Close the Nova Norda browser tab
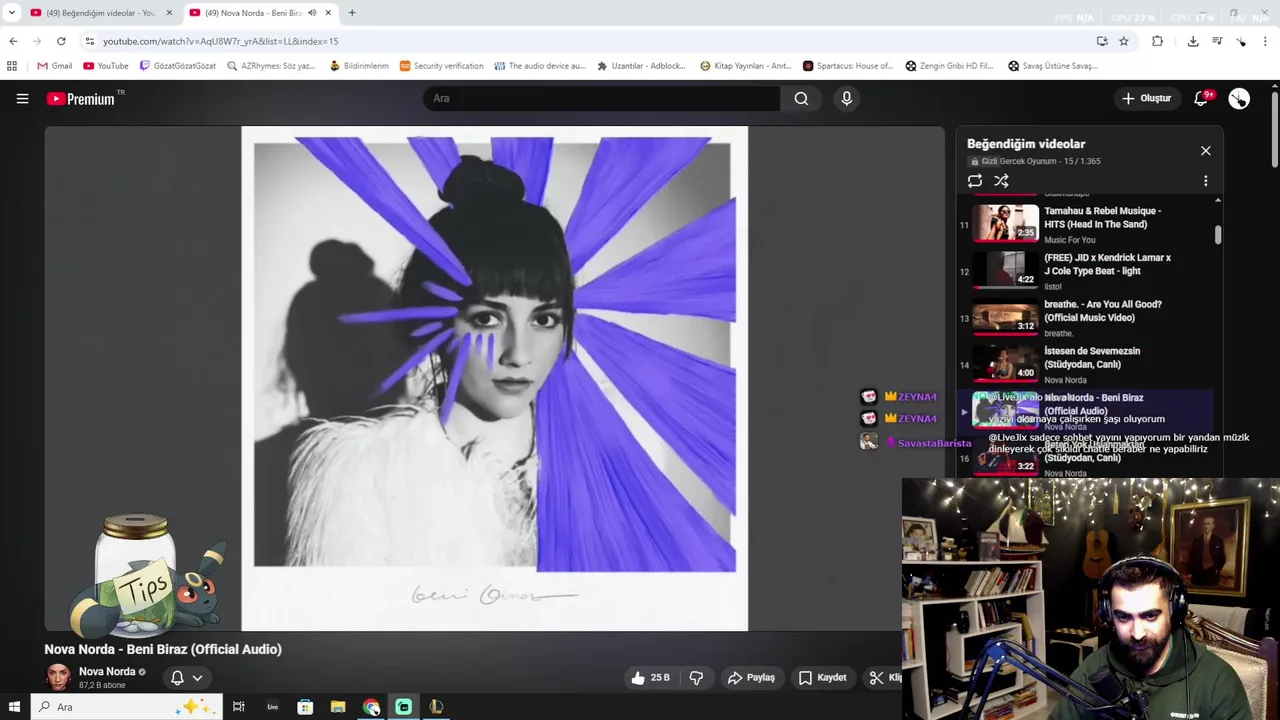1280x720 pixels. click(328, 13)
